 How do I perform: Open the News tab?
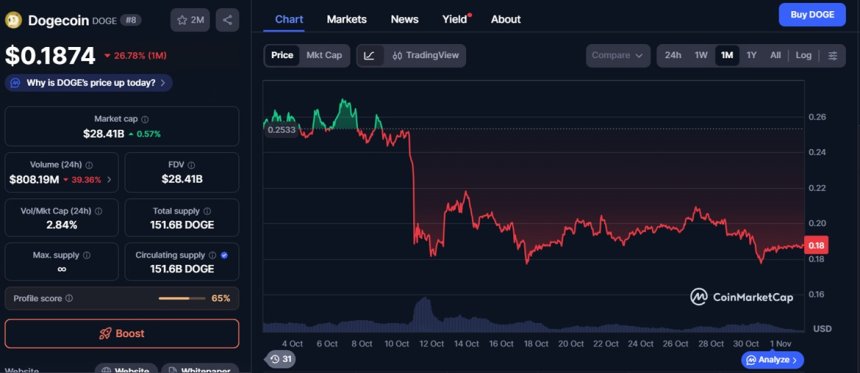click(x=405, y=19)
